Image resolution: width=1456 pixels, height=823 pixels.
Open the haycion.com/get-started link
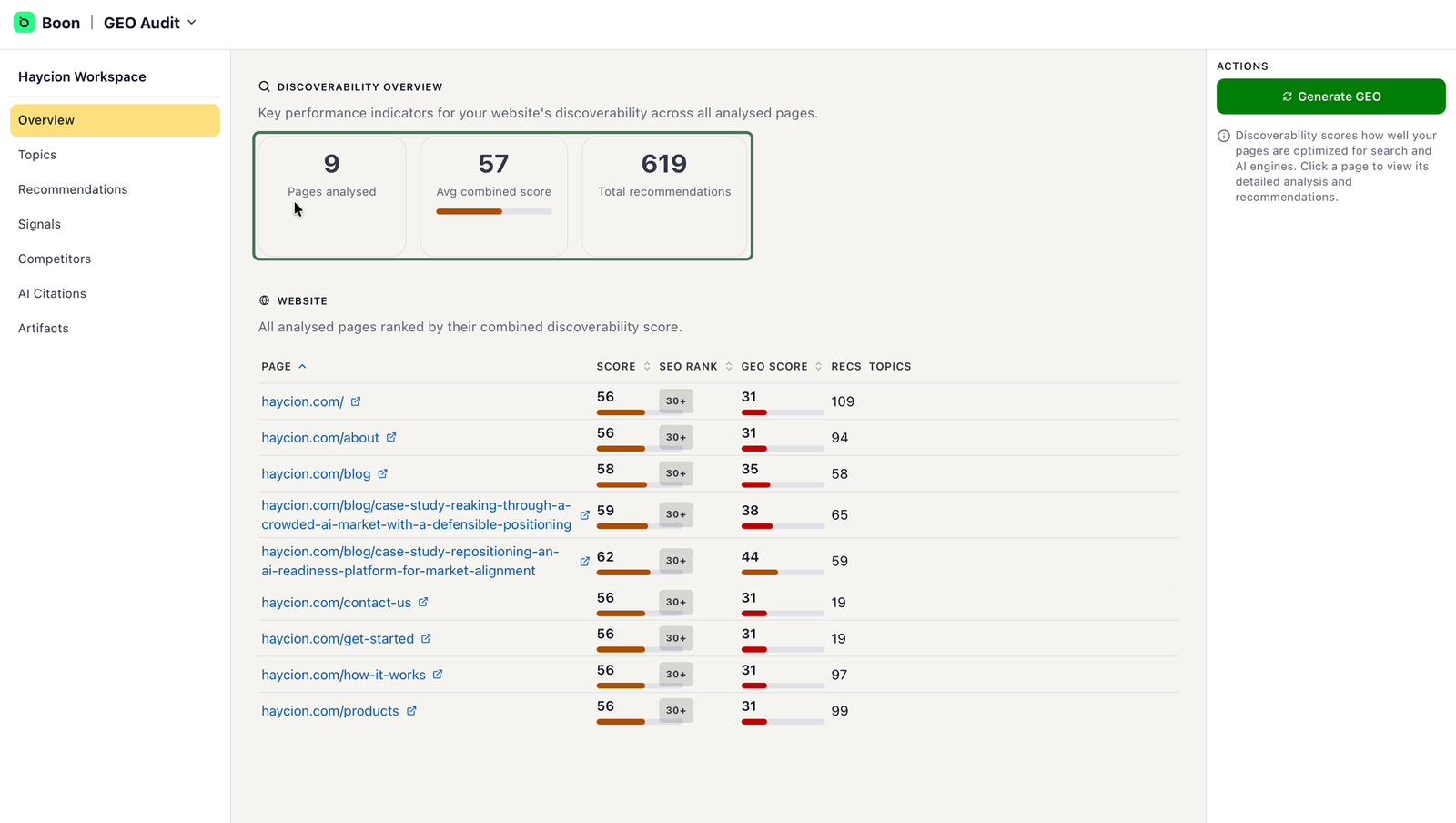tap(338, 639)
